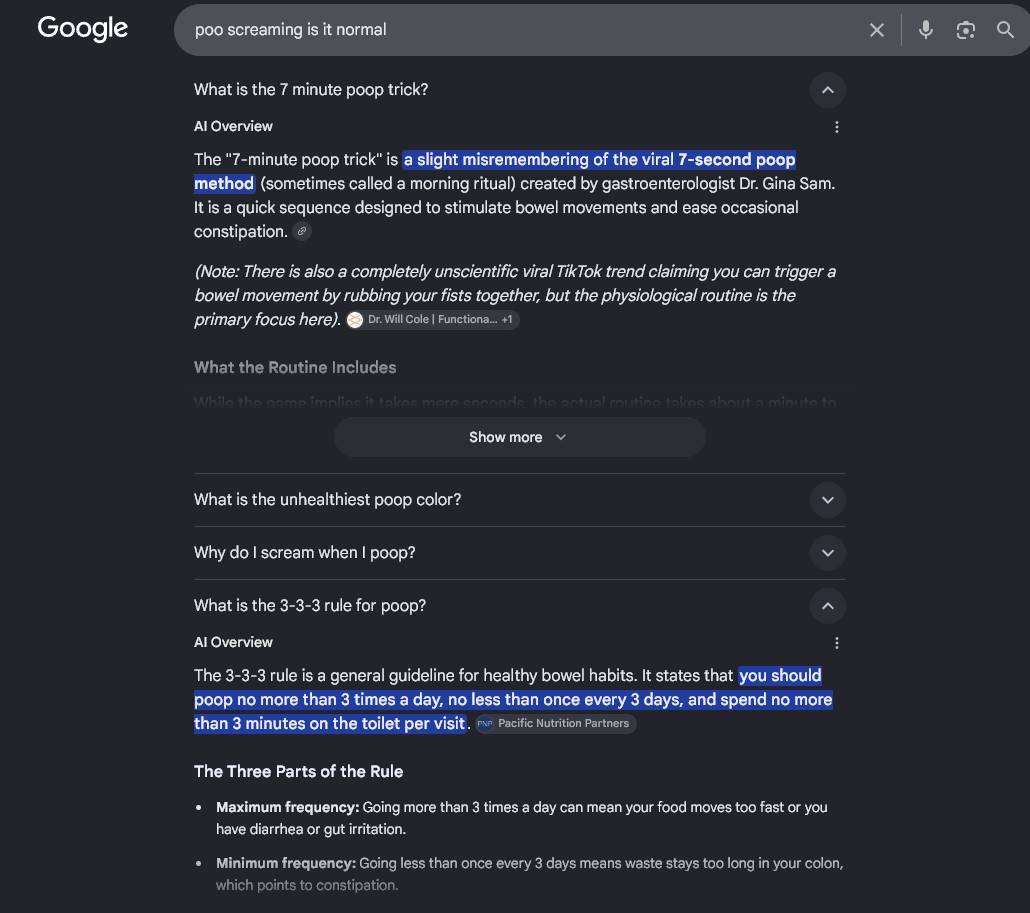Screen dimensions: 1030x913
Task: Open the Google logo homepage link
Action: pyautogui.click(x=83, y=28)
